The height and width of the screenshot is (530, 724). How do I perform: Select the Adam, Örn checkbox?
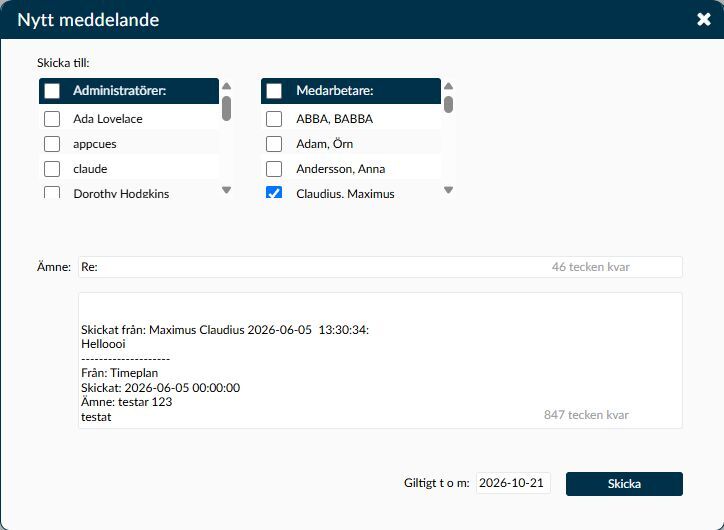(274, 144)
